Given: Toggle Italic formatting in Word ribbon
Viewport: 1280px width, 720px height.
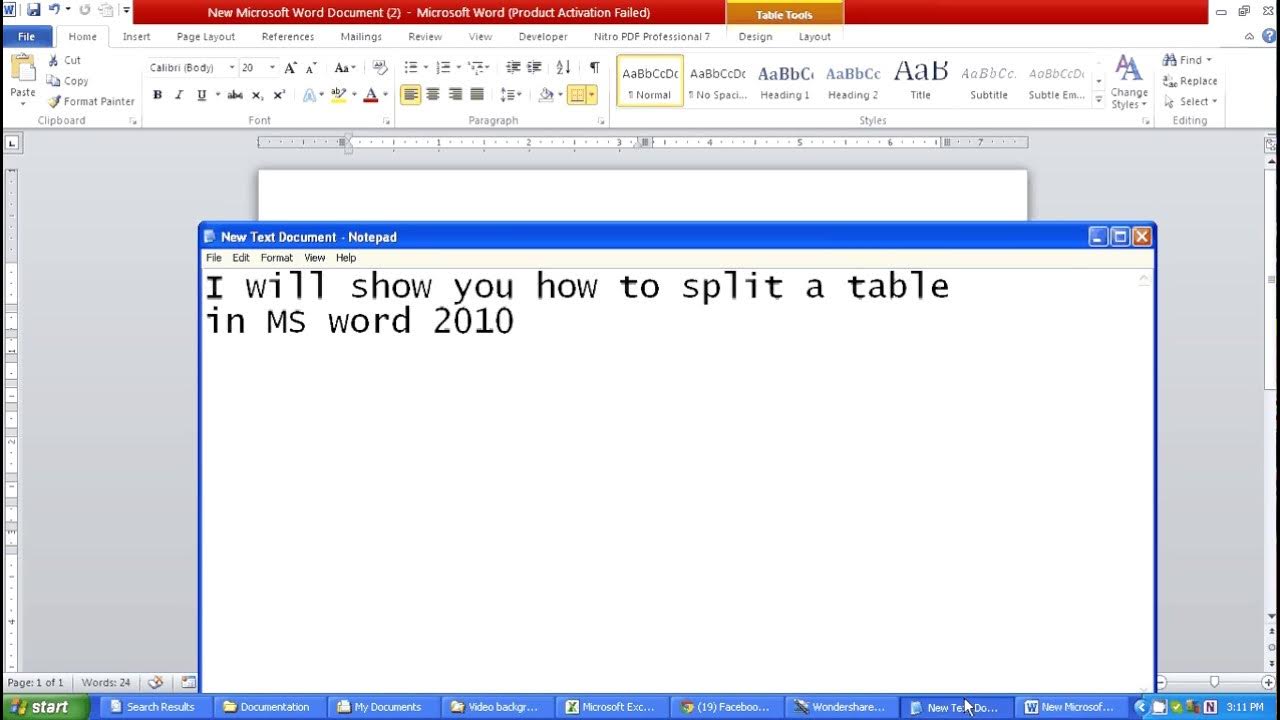Looking at the screenshot, I should click(179, 95).
